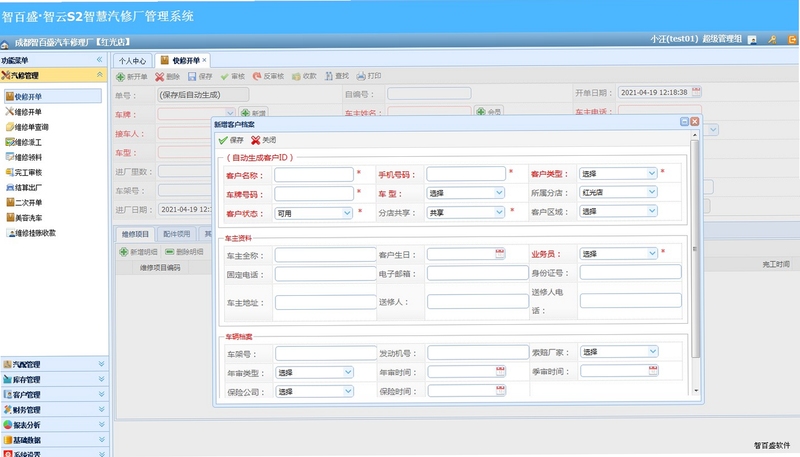Expand the 基础数据 menu section
The height and width of the screenshot is (457, 800).
(x=101, y=439)
